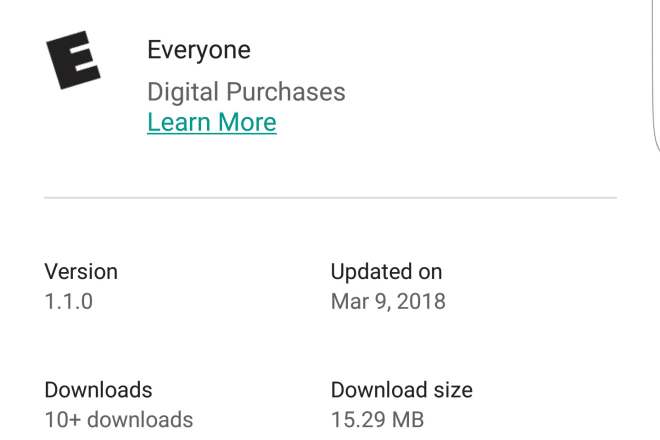Click the year 2018 in update date
Viewport: 660px width, 440px height.
click(x=421, y=301)
